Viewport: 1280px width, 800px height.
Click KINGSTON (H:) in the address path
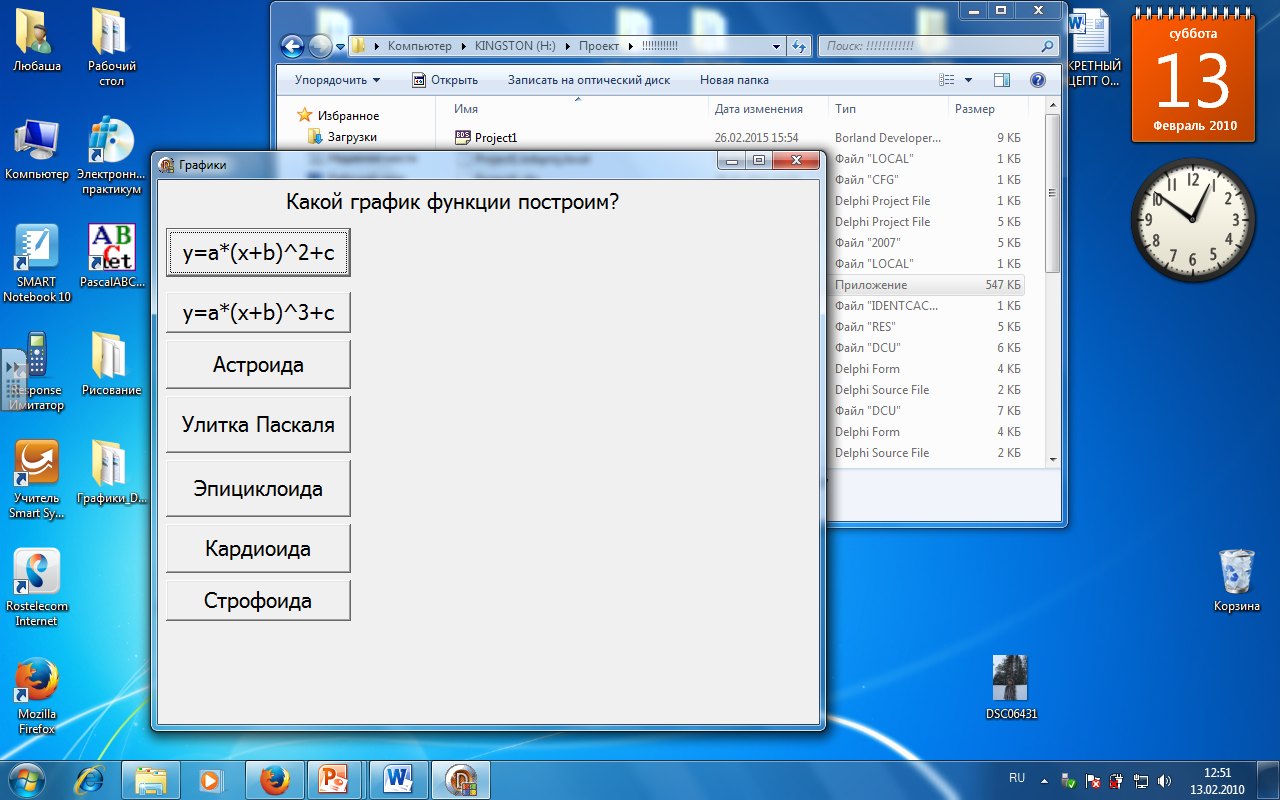pos(517,46)
